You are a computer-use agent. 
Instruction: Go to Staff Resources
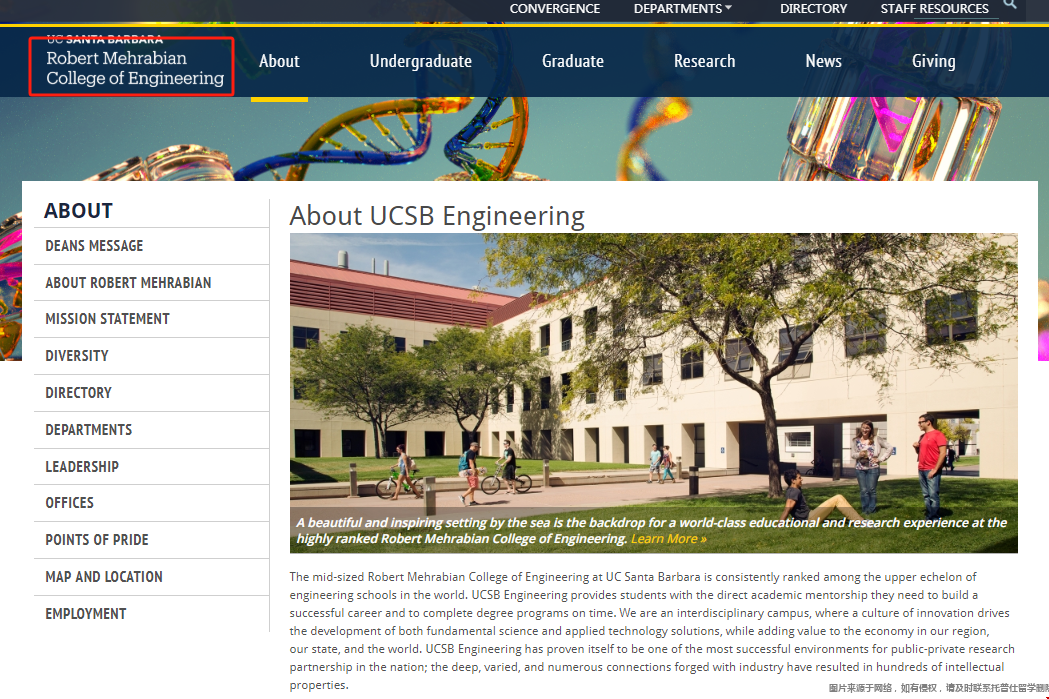[x=934, y=9]
